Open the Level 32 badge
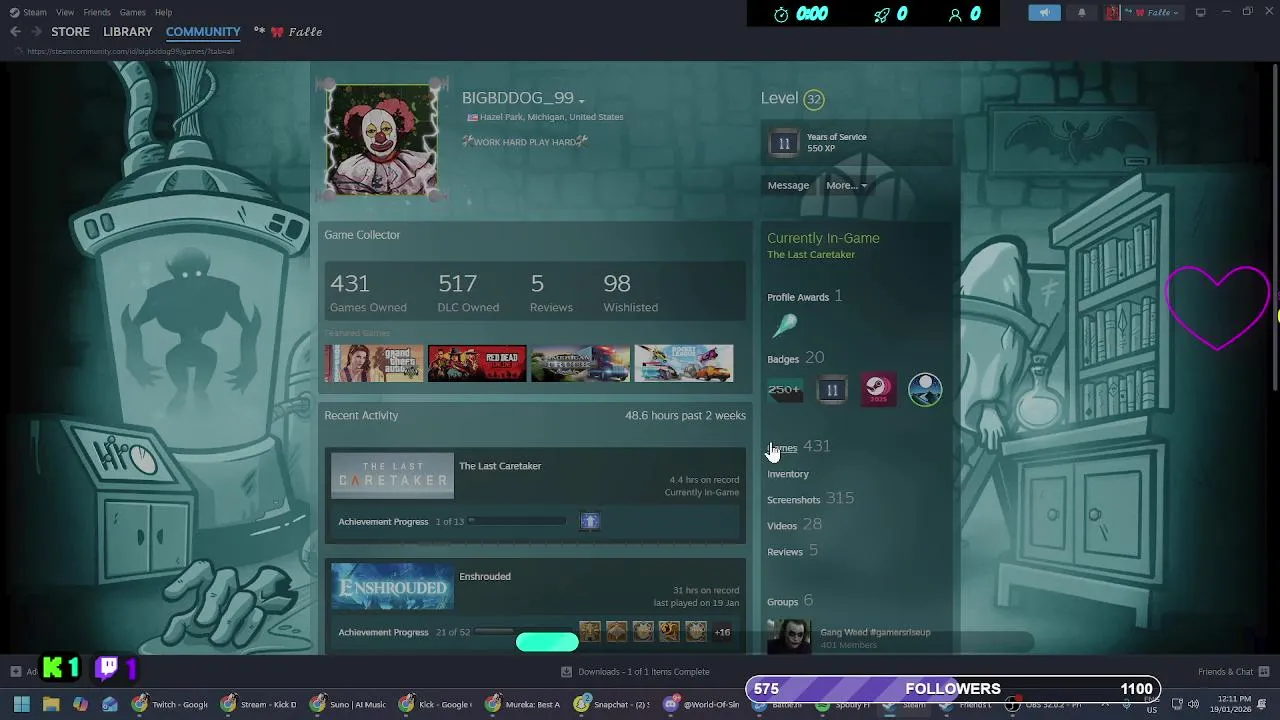Viewport: 1280px width, 720px height. 814,99
